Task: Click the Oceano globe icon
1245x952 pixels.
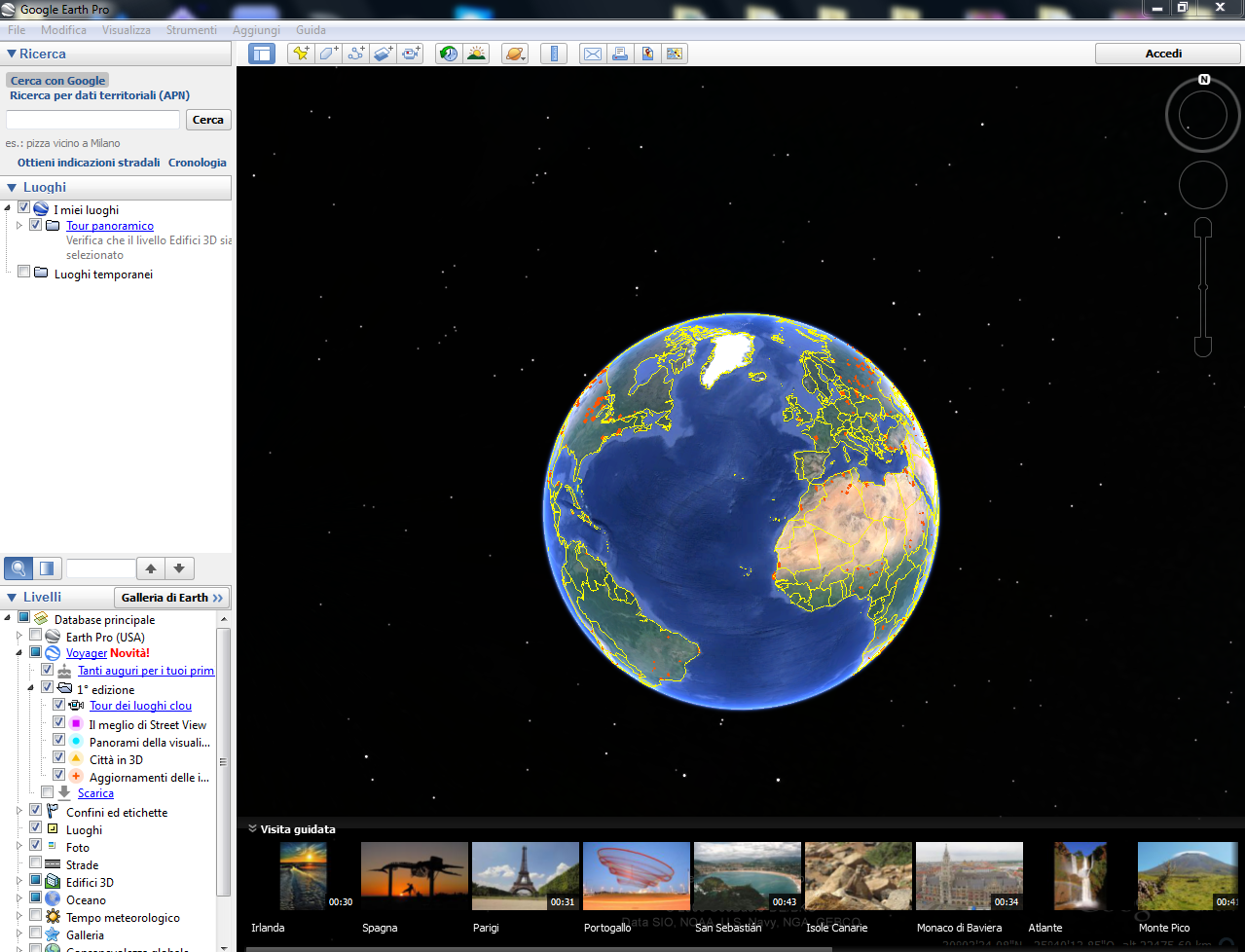Action: [x=53, y=899]
